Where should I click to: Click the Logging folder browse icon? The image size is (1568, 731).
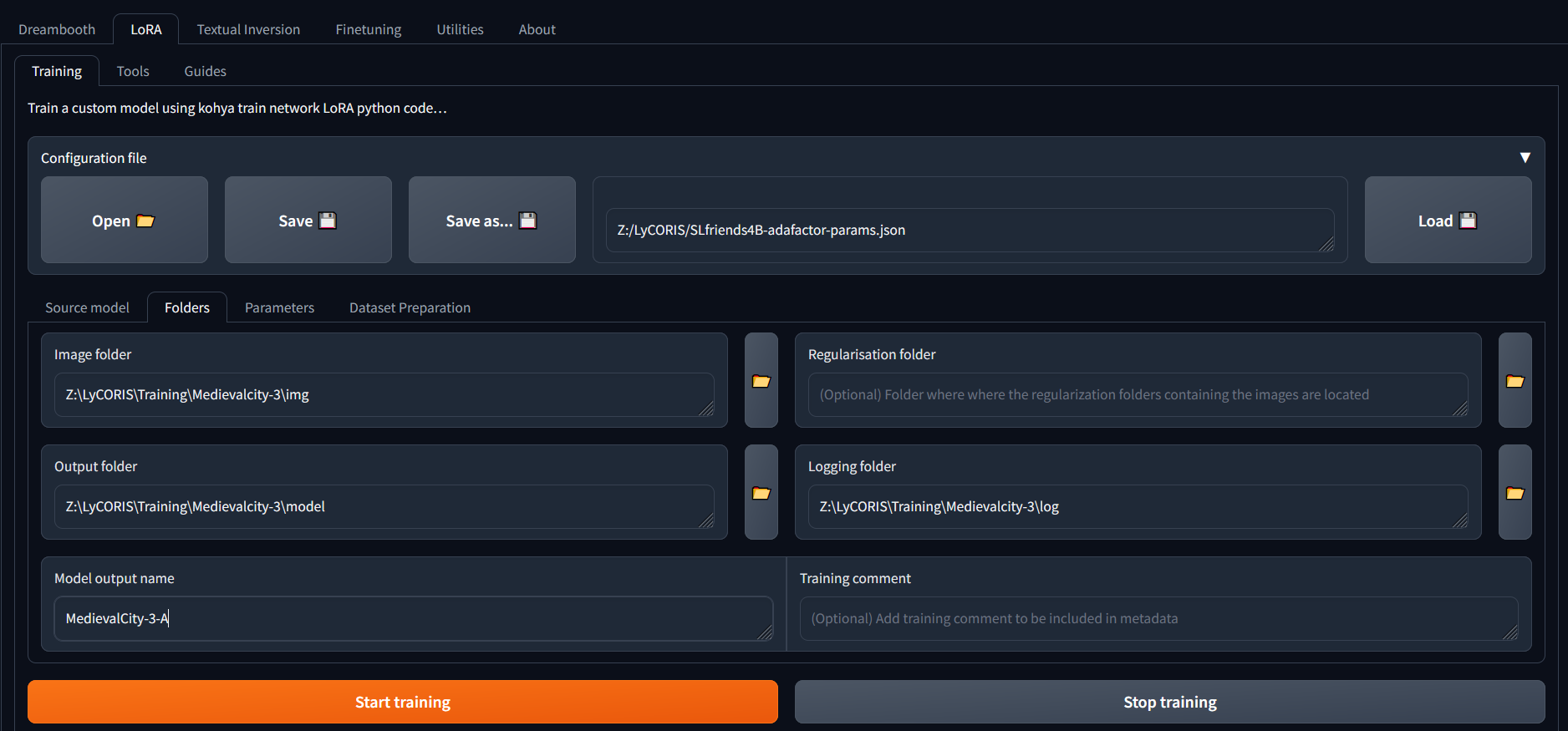click(1515, 493)
